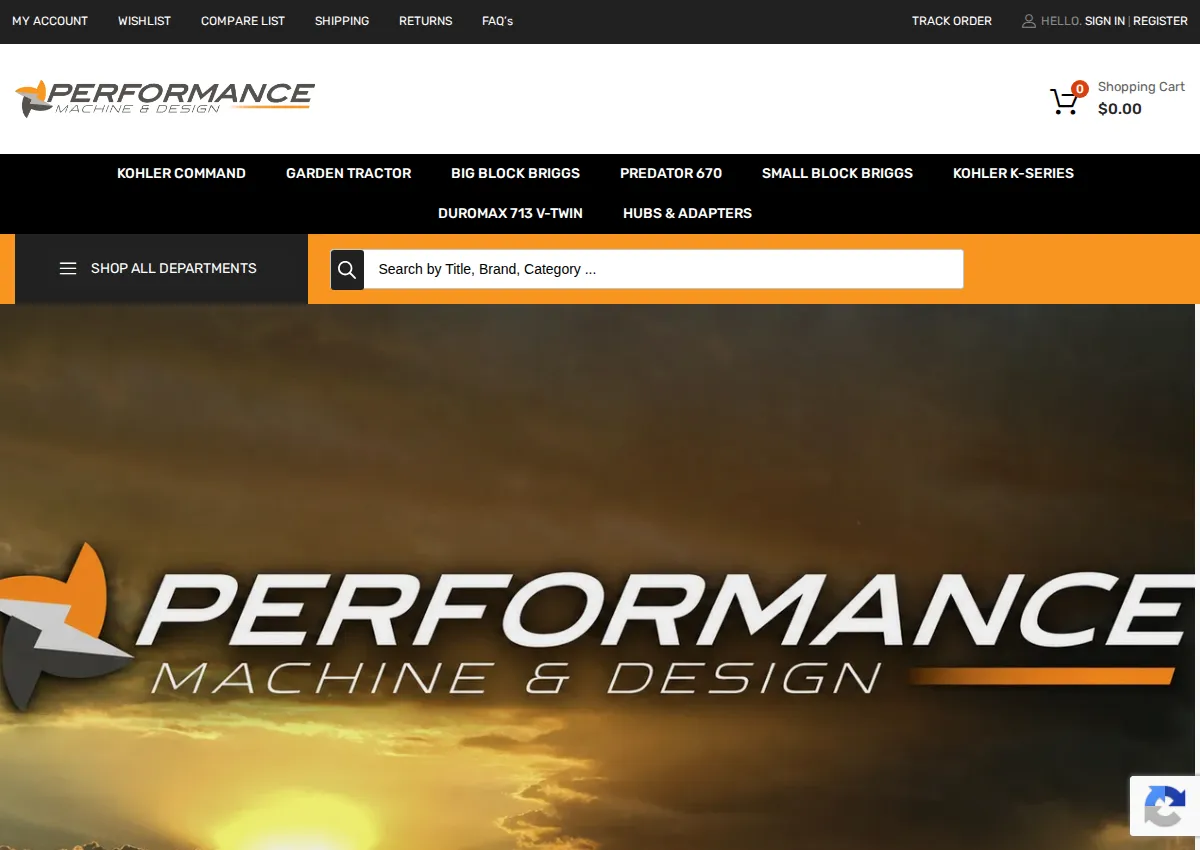Open Small Block Briggs category
1200x850 pixels.
click(x=837, y=173)
